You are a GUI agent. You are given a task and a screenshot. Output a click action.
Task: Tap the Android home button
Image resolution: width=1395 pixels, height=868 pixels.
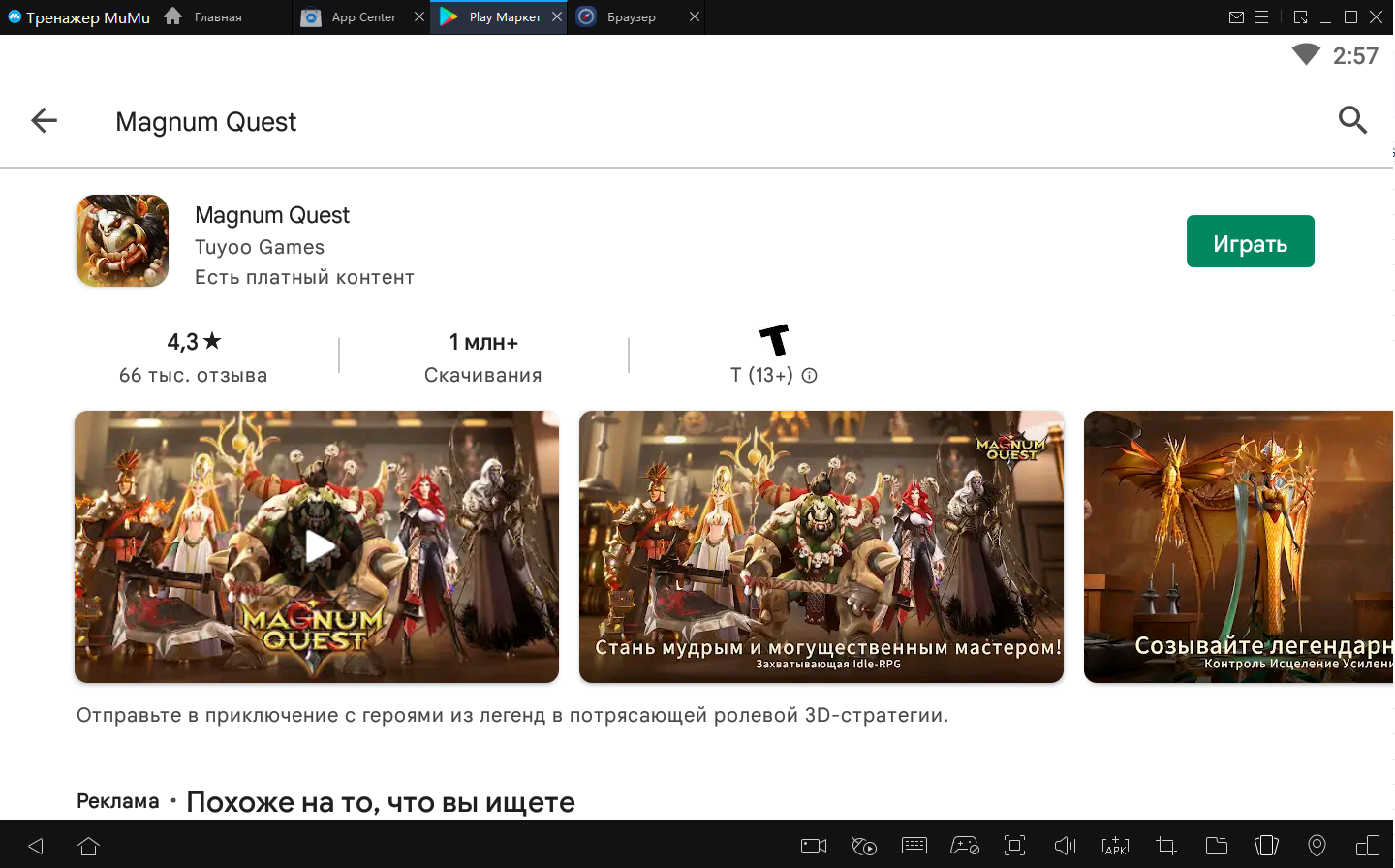coord(89,846)
